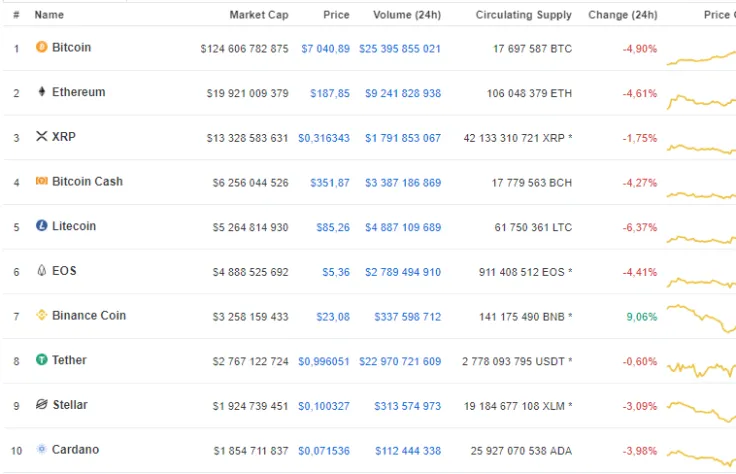
Task: Click the Cardano logo icon
Action: [42, 449]
